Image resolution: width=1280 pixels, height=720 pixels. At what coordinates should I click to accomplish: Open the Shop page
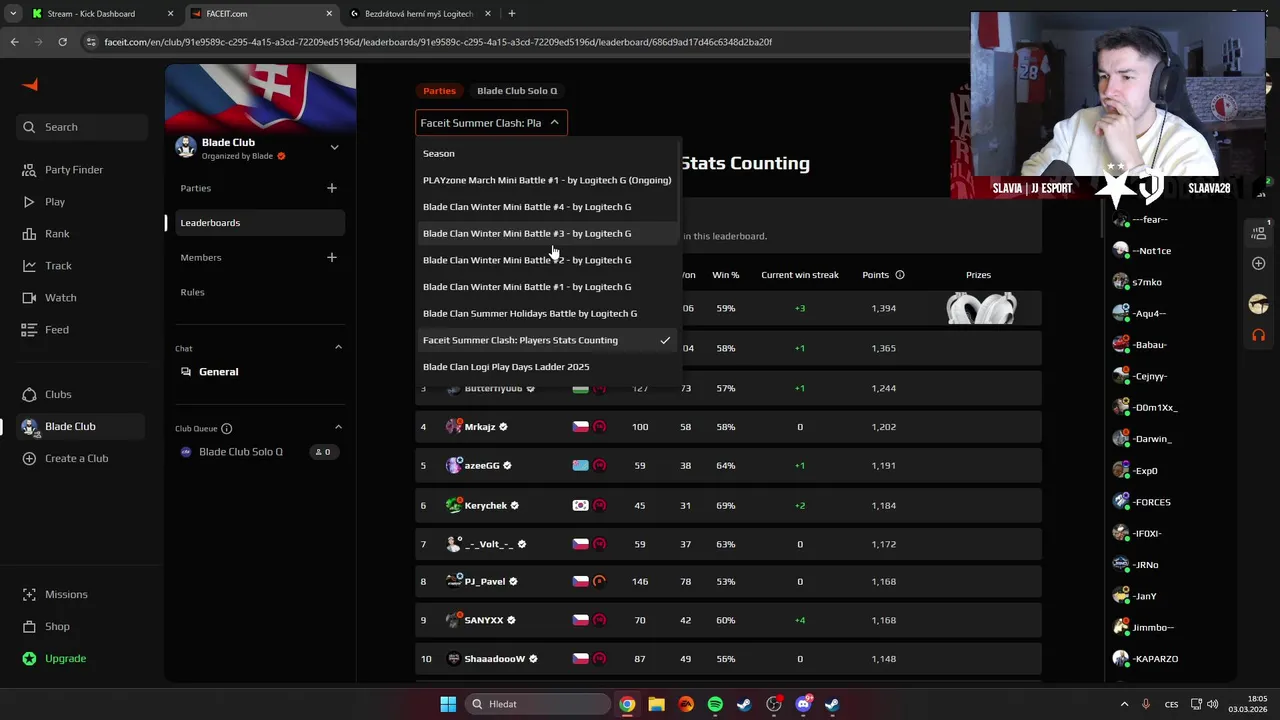57,626
